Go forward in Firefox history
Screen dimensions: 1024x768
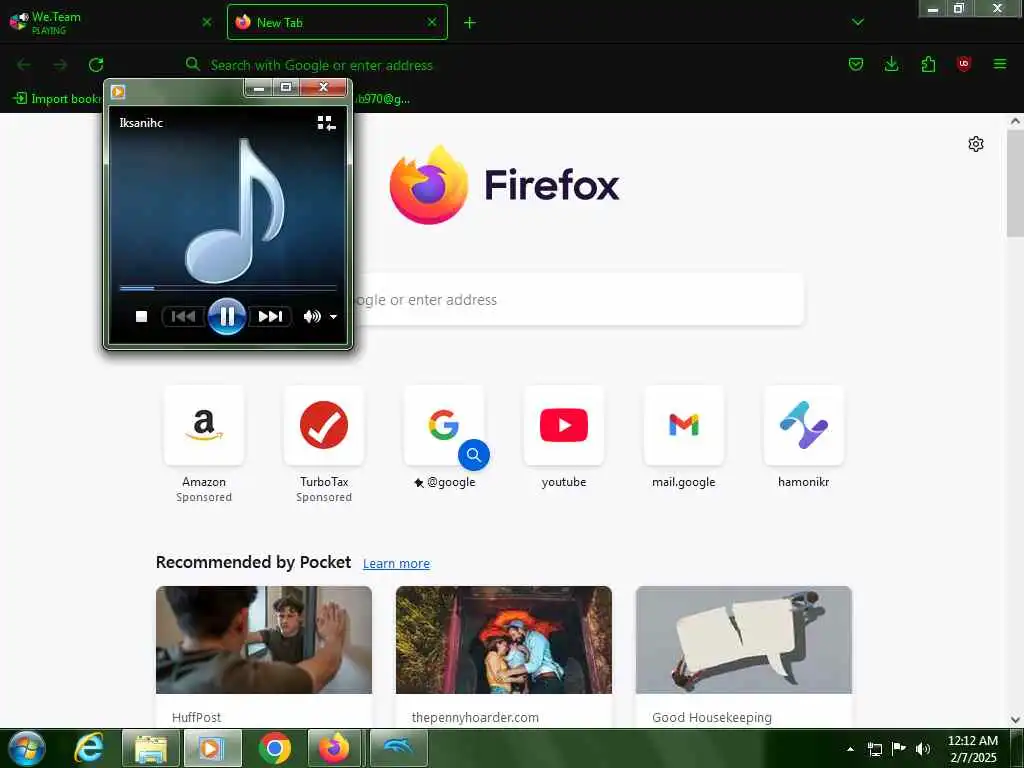pyautogui.click(x=60, y=65)
